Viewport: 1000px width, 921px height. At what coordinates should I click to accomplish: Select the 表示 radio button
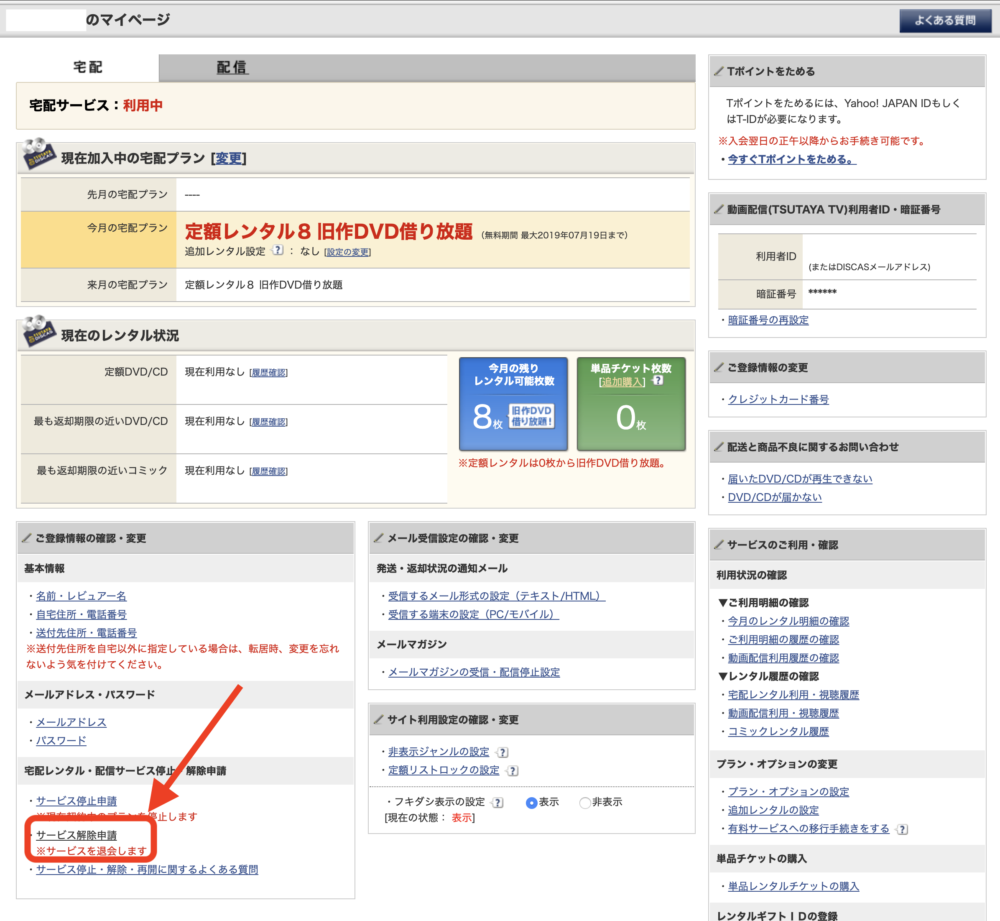532,803
